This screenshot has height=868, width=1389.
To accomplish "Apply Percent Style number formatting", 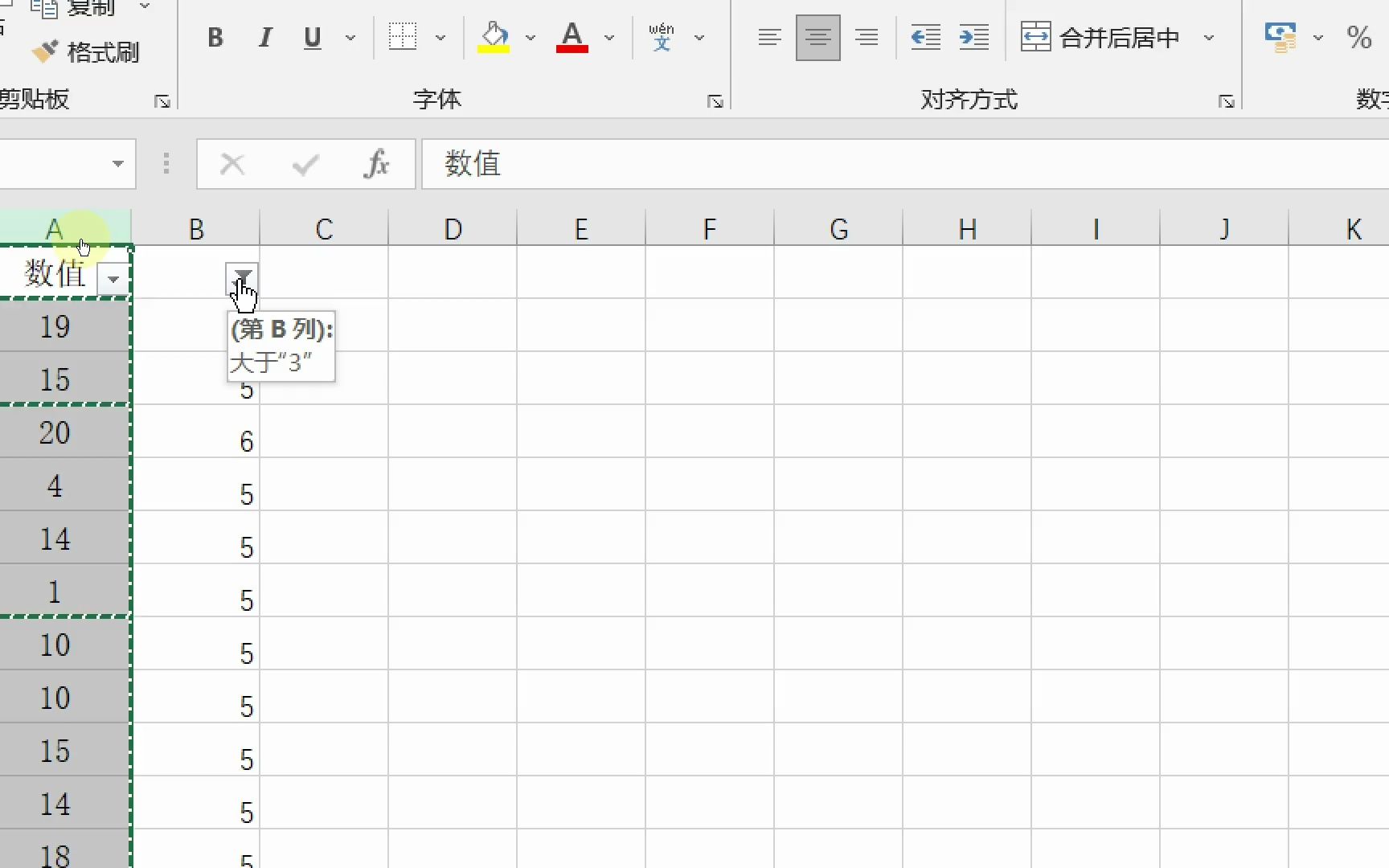I will click(x=1360, y=36).
